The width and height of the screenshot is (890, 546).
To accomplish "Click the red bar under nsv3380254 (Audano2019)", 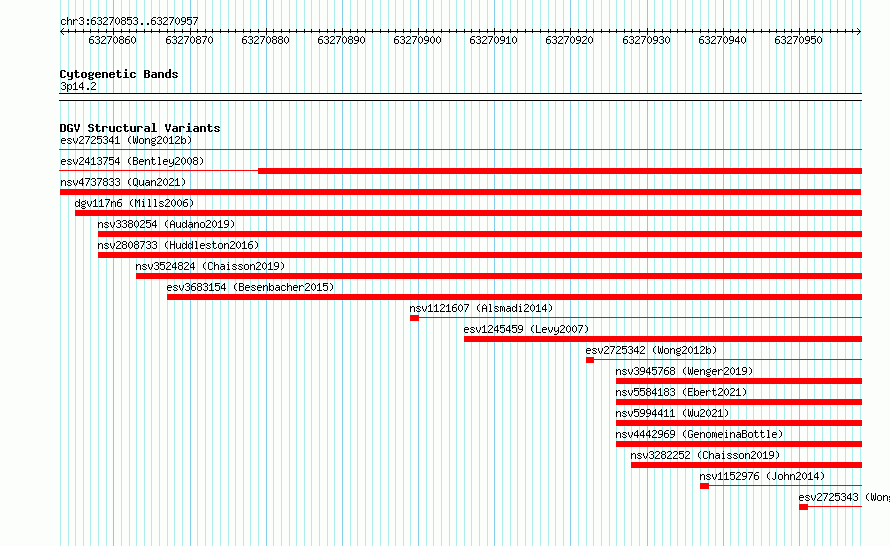I will pos(480,234).
